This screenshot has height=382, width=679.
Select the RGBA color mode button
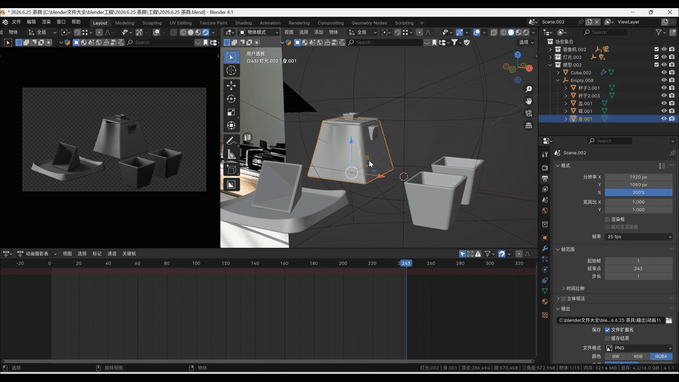point(661,356)
